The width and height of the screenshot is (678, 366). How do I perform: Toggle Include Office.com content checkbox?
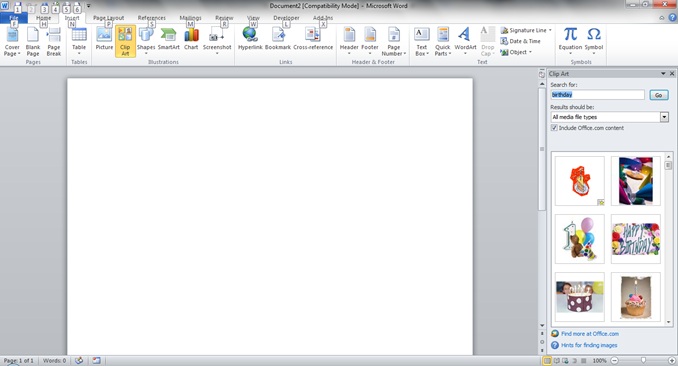554,128
